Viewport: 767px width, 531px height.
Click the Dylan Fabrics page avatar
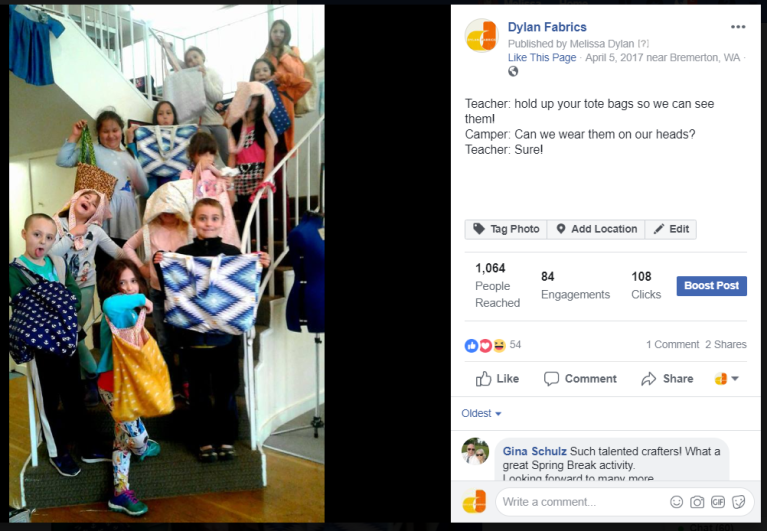pyautogui.click(x=481, y=35)
